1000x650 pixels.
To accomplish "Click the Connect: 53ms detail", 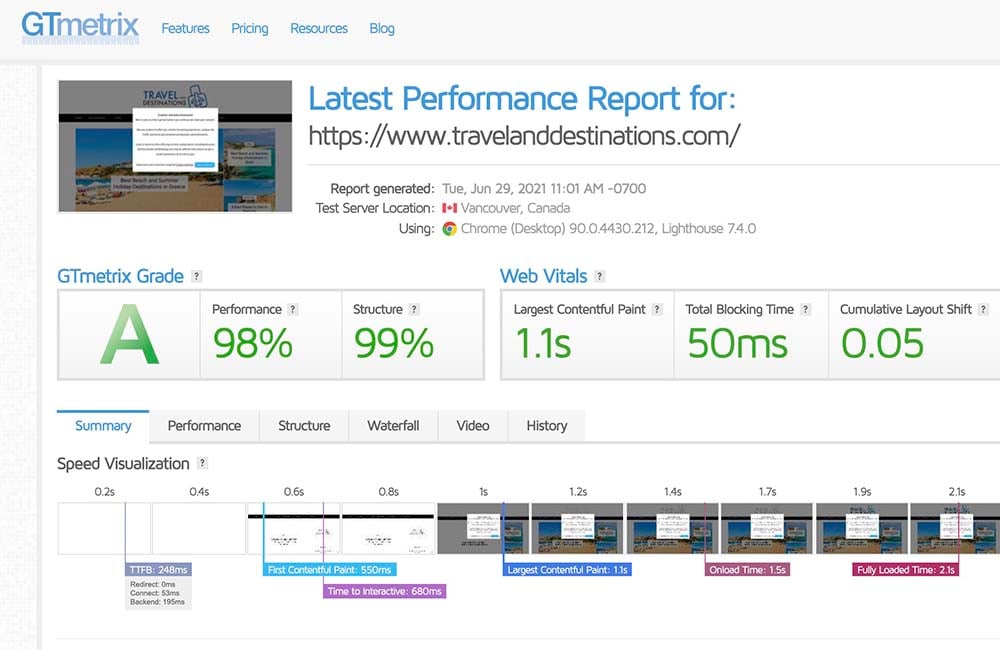I will point(154,593).
